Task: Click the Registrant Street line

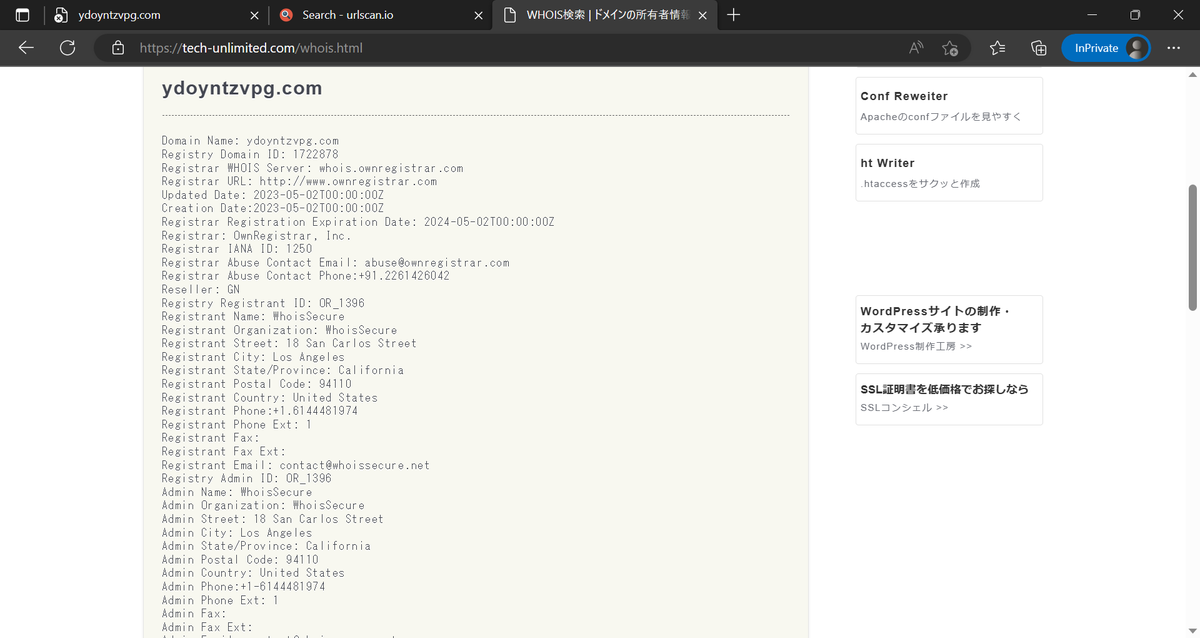Action: (289, 343)
